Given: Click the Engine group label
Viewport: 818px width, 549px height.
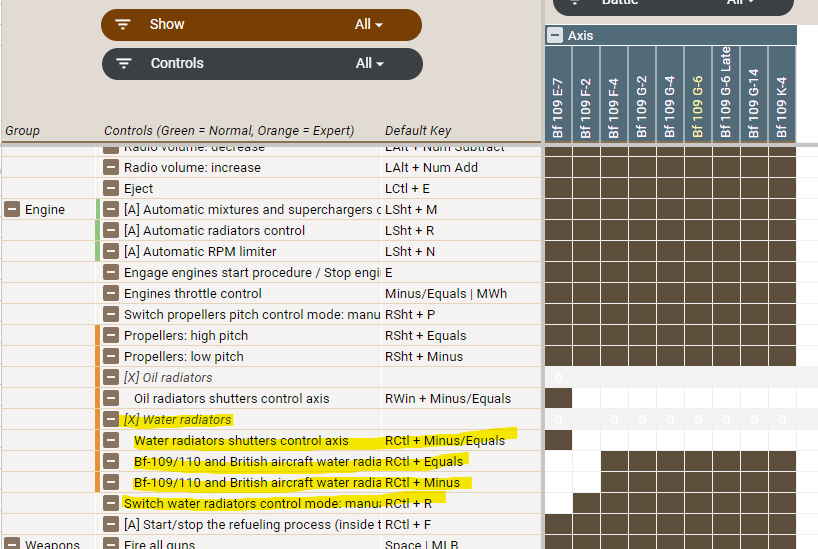Looking at the screenshot, I should coord(45,209).
